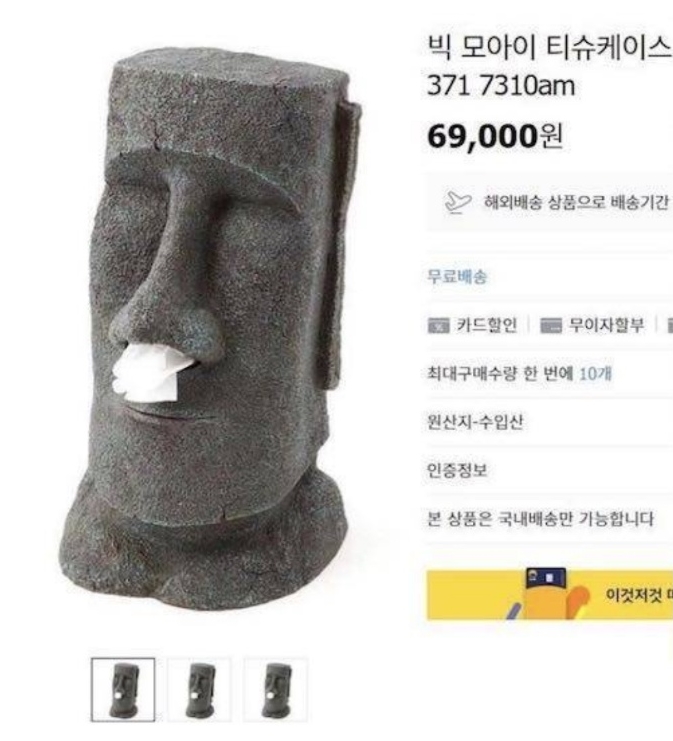Click the 이것저것 yellow promo banner

click(550, 595)
